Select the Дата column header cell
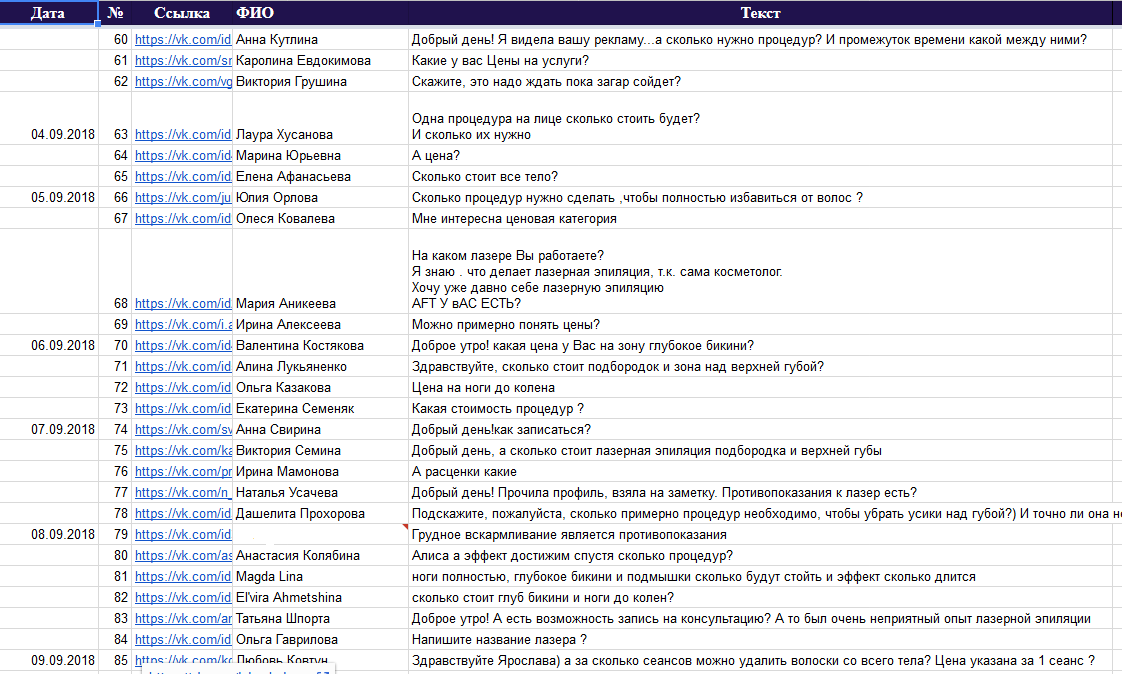Image resolution: width=1122 pixels, height=674 pixels. [x=49, y=13]
